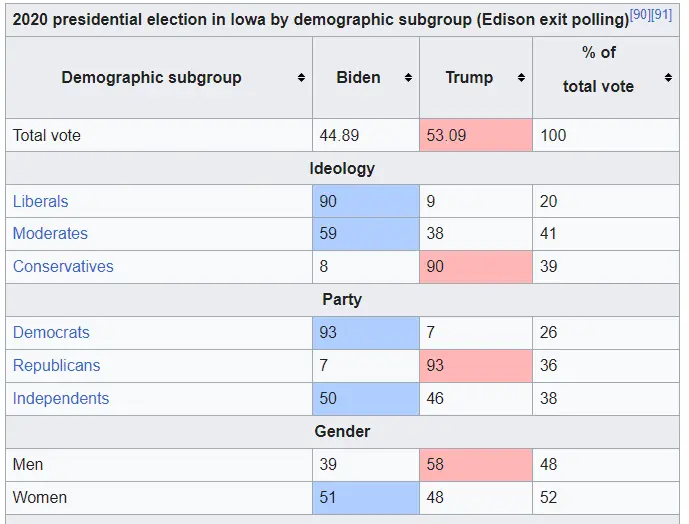
Task: Open the Democrats link
Action: pyautogui.click(x=51, y=332)
